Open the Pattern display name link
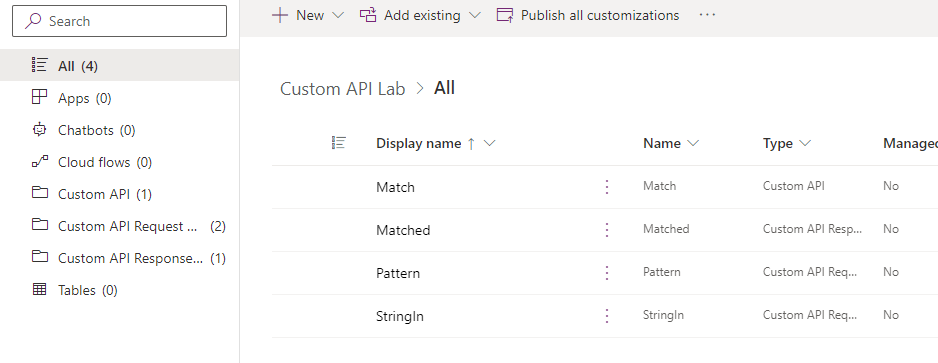Image resolution: width=938 pixels, height=363 pixels. point(398,273)
